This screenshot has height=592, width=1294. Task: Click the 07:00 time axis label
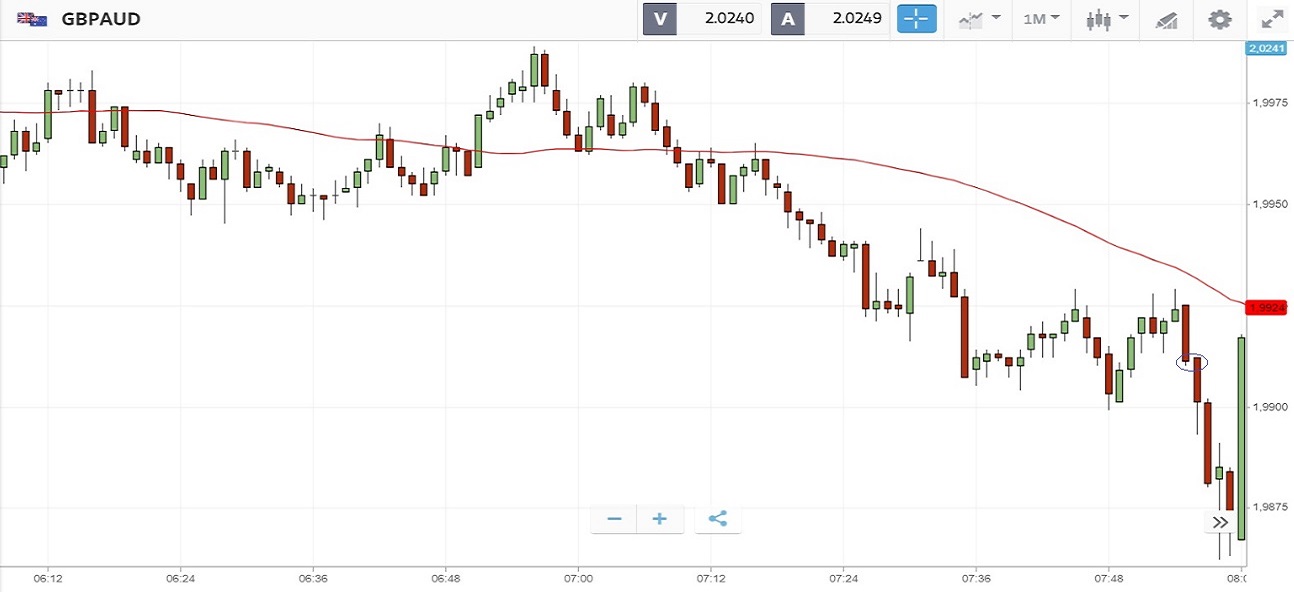[x=578, y=579]
